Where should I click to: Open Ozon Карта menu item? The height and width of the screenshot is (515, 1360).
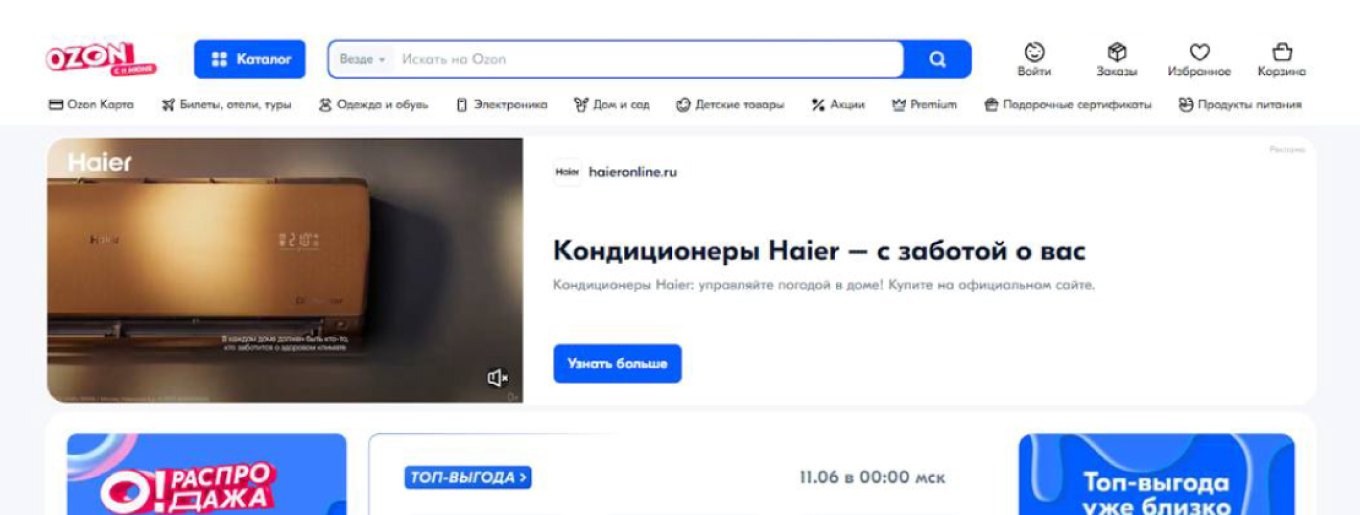[x=91, y=104]
